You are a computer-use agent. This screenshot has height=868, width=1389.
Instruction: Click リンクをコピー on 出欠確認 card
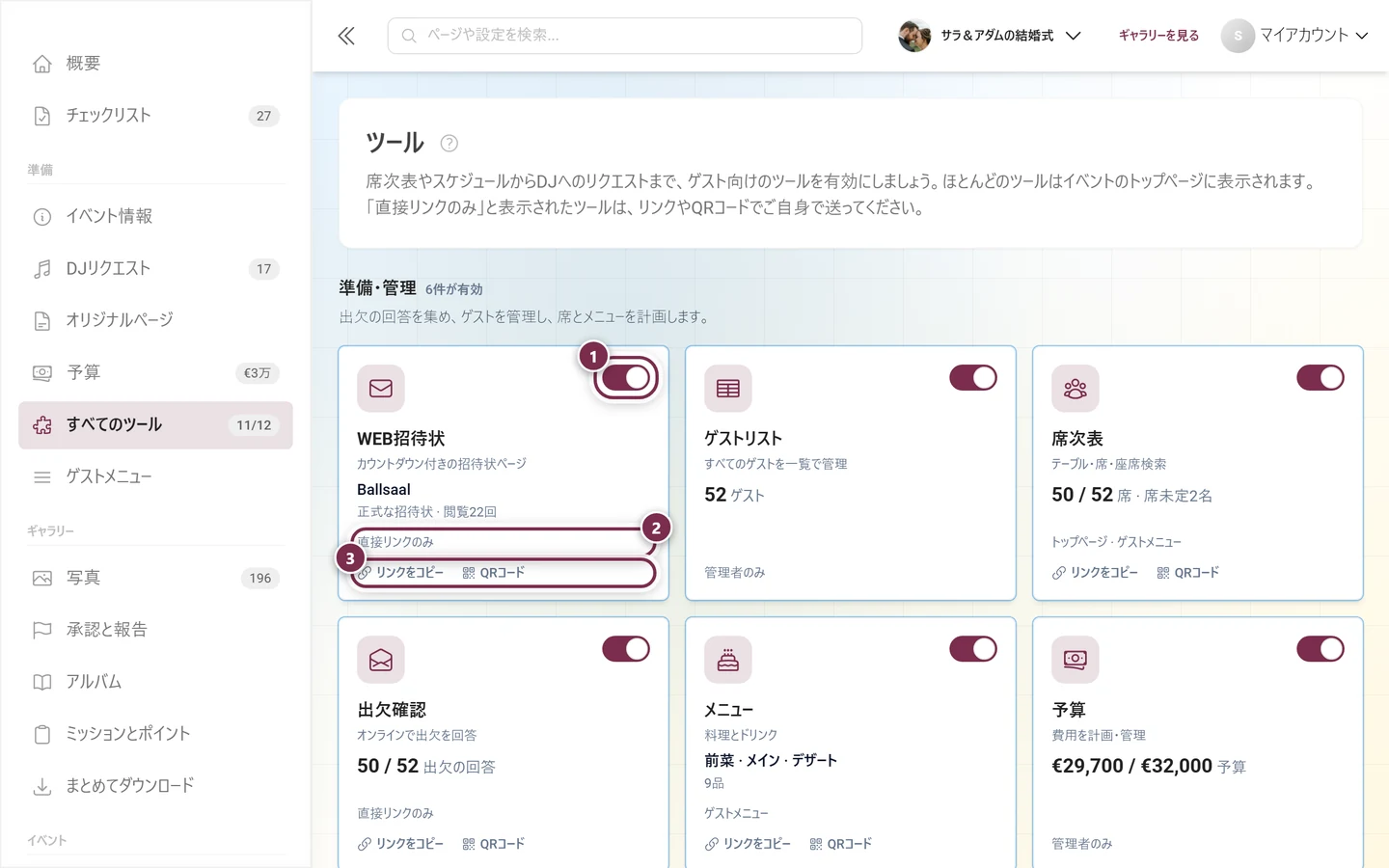tap(401, 844)
